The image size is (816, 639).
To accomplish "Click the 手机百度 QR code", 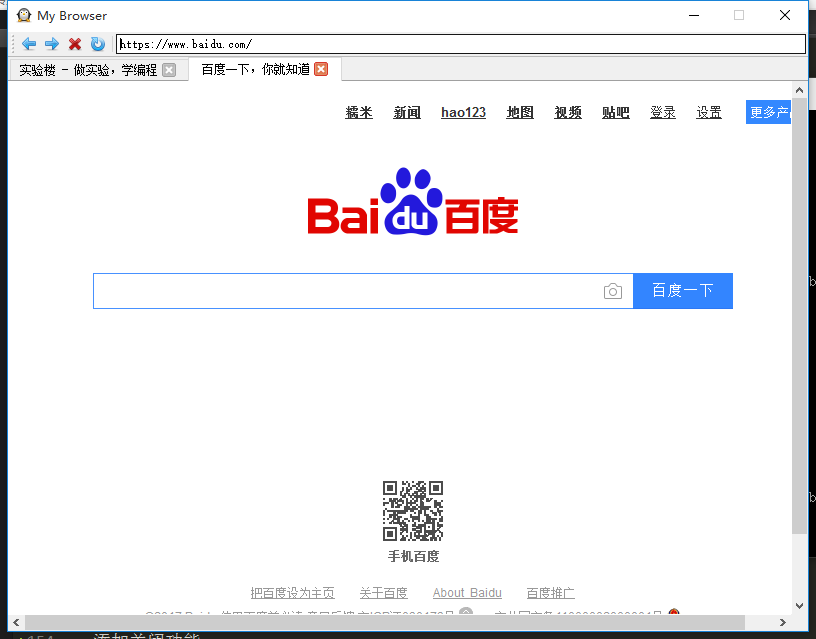I will [x=413, y=510].
